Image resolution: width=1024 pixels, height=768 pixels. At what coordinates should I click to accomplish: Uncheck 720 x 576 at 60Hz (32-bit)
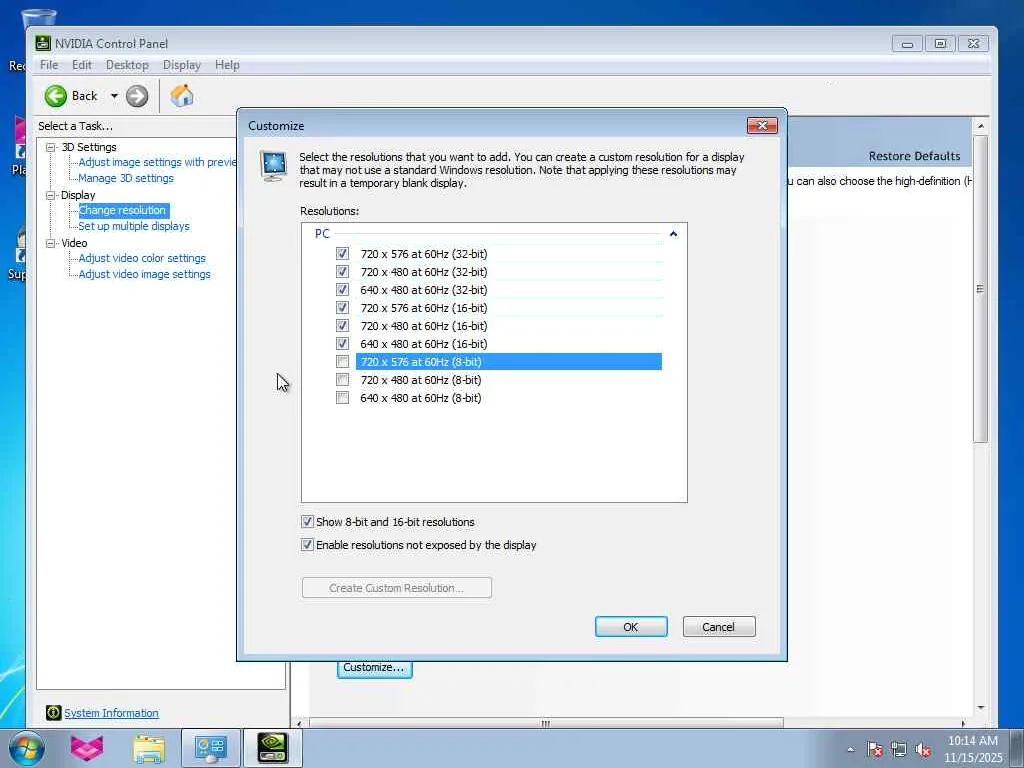pyautogui.click(x=342, y=253)
